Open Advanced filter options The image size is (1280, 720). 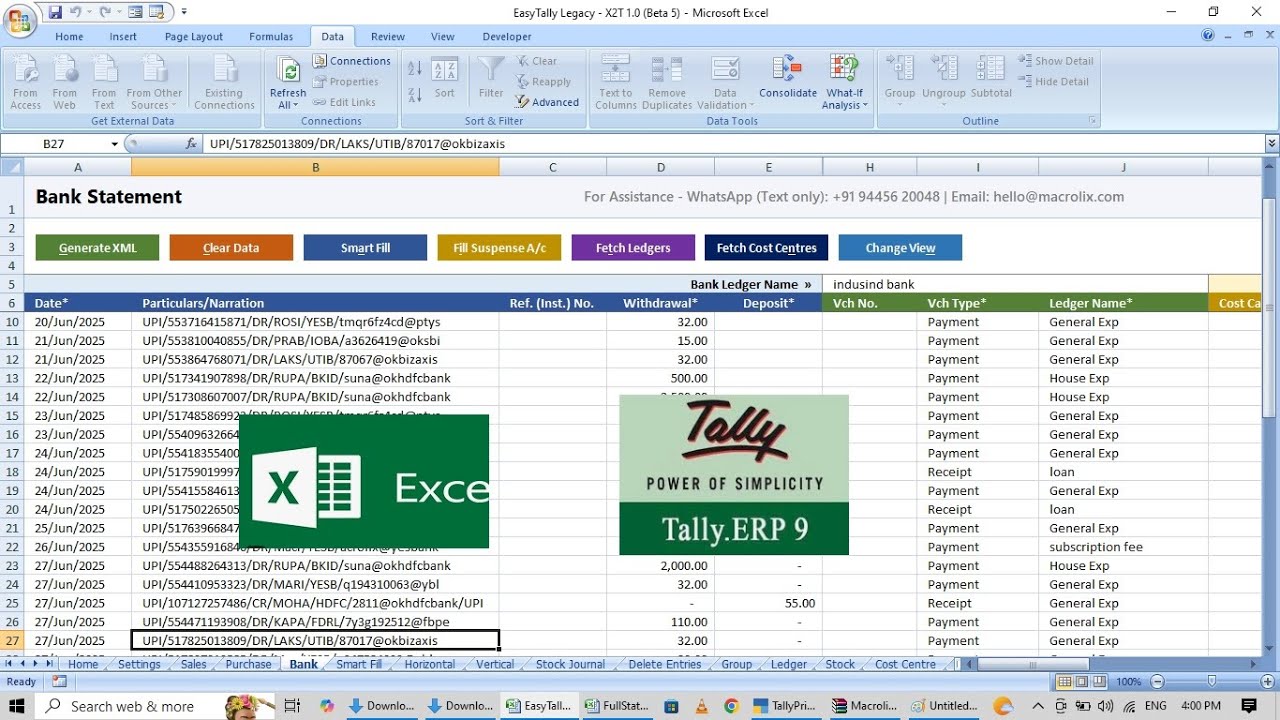(547, 102)
